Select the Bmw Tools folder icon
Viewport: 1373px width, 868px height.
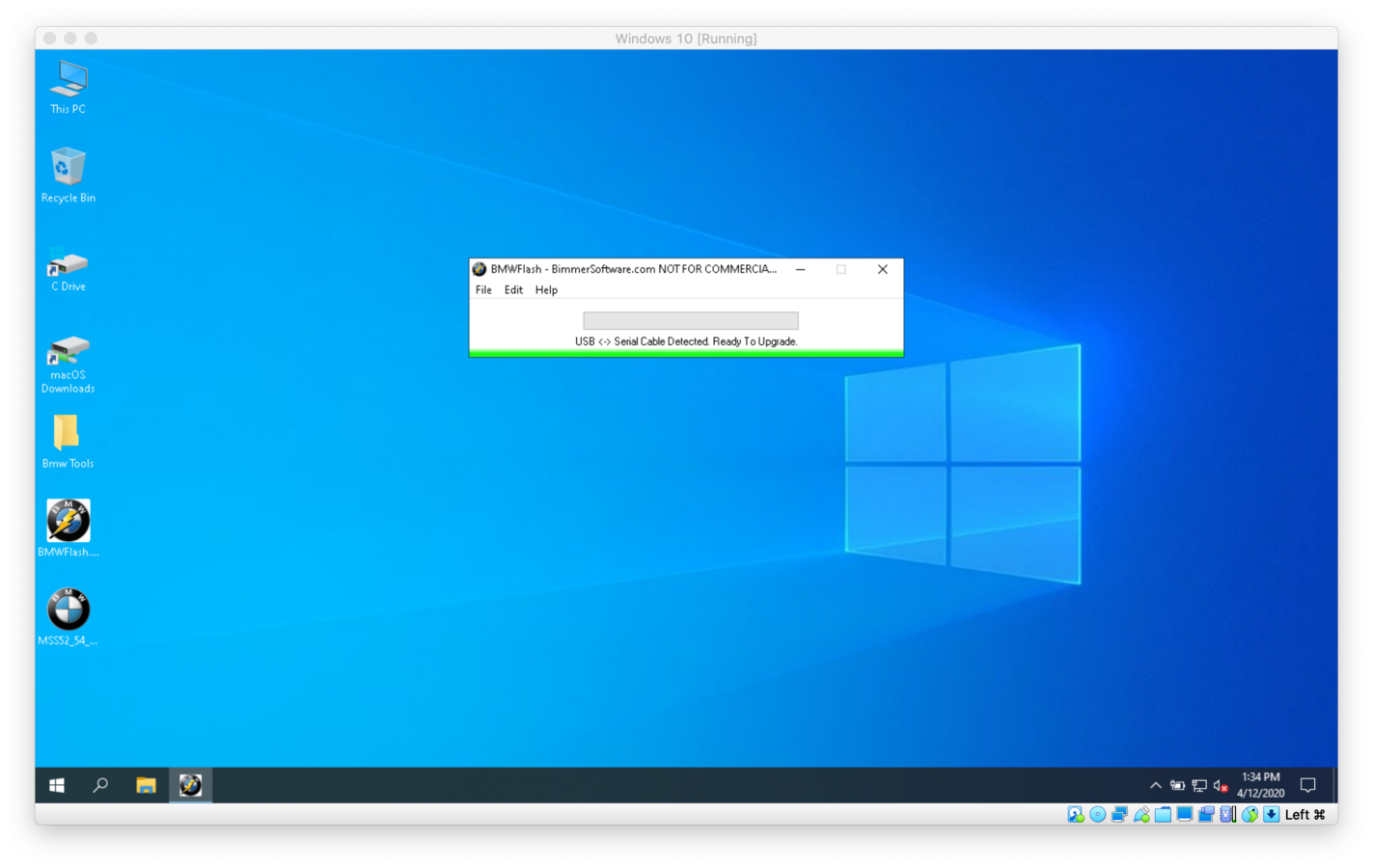pos(68,442)
